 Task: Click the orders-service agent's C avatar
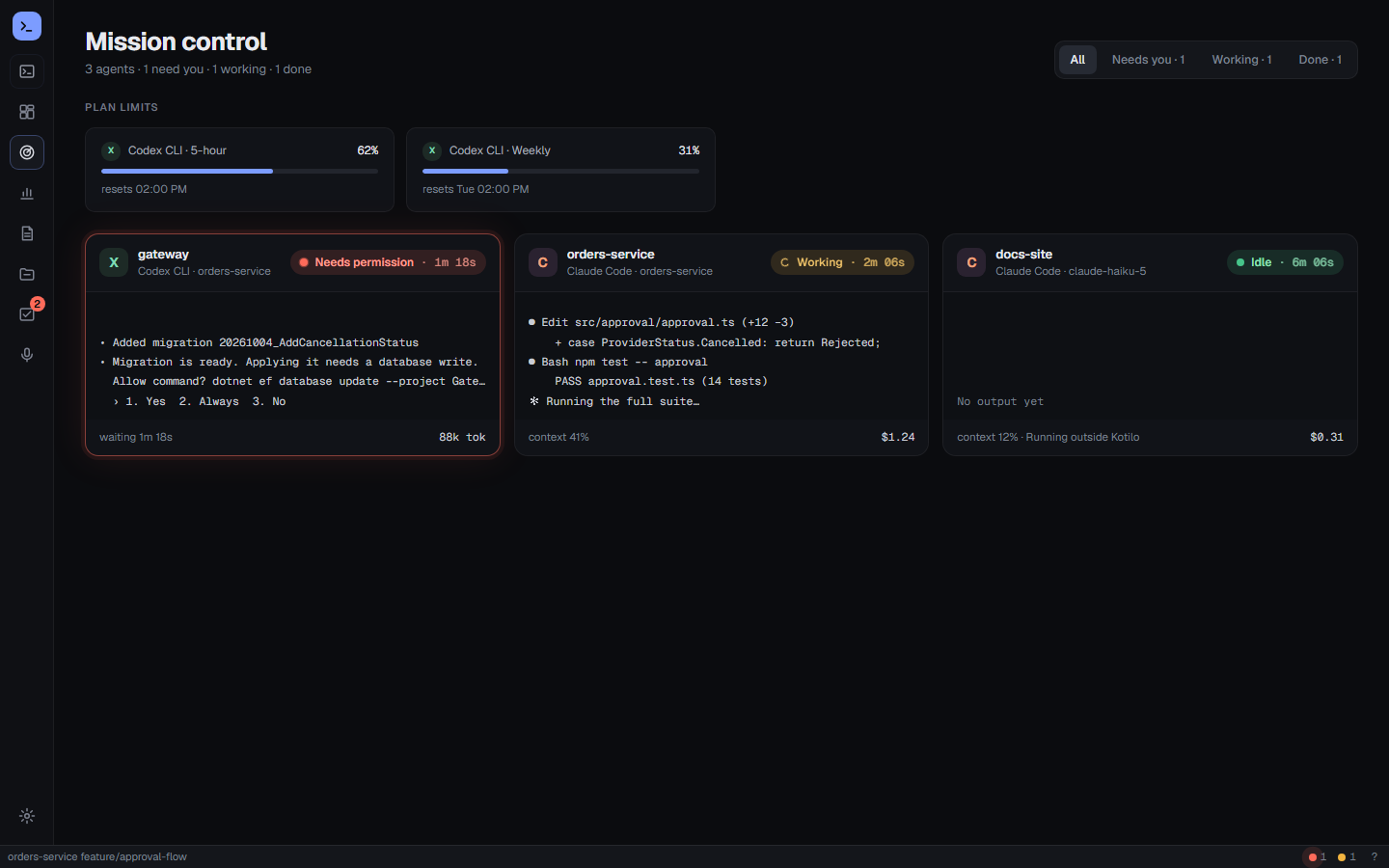543,262
